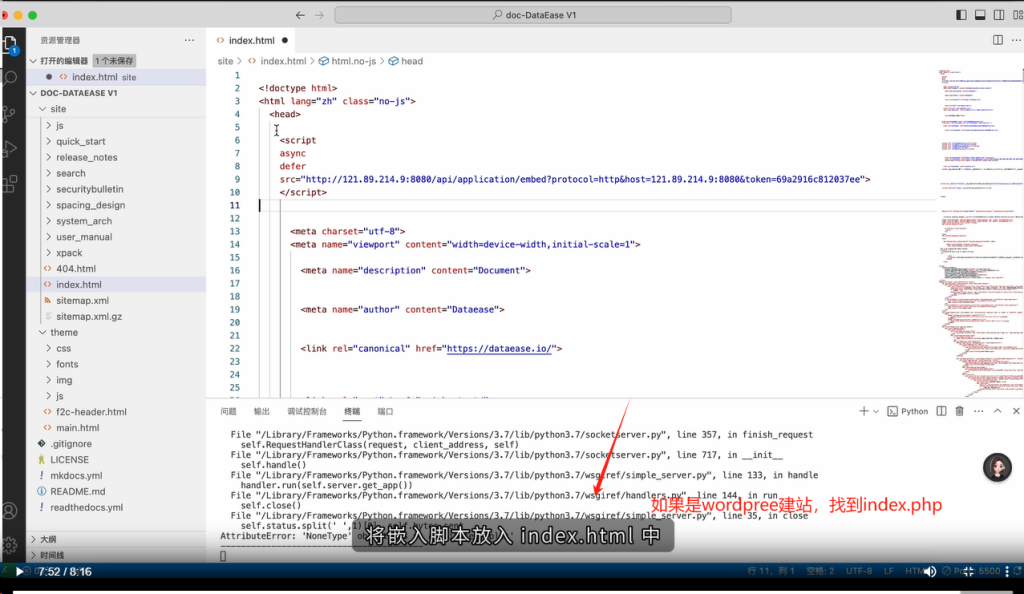
Task: Split the editor to the right
Action: (x=998, y=40)
